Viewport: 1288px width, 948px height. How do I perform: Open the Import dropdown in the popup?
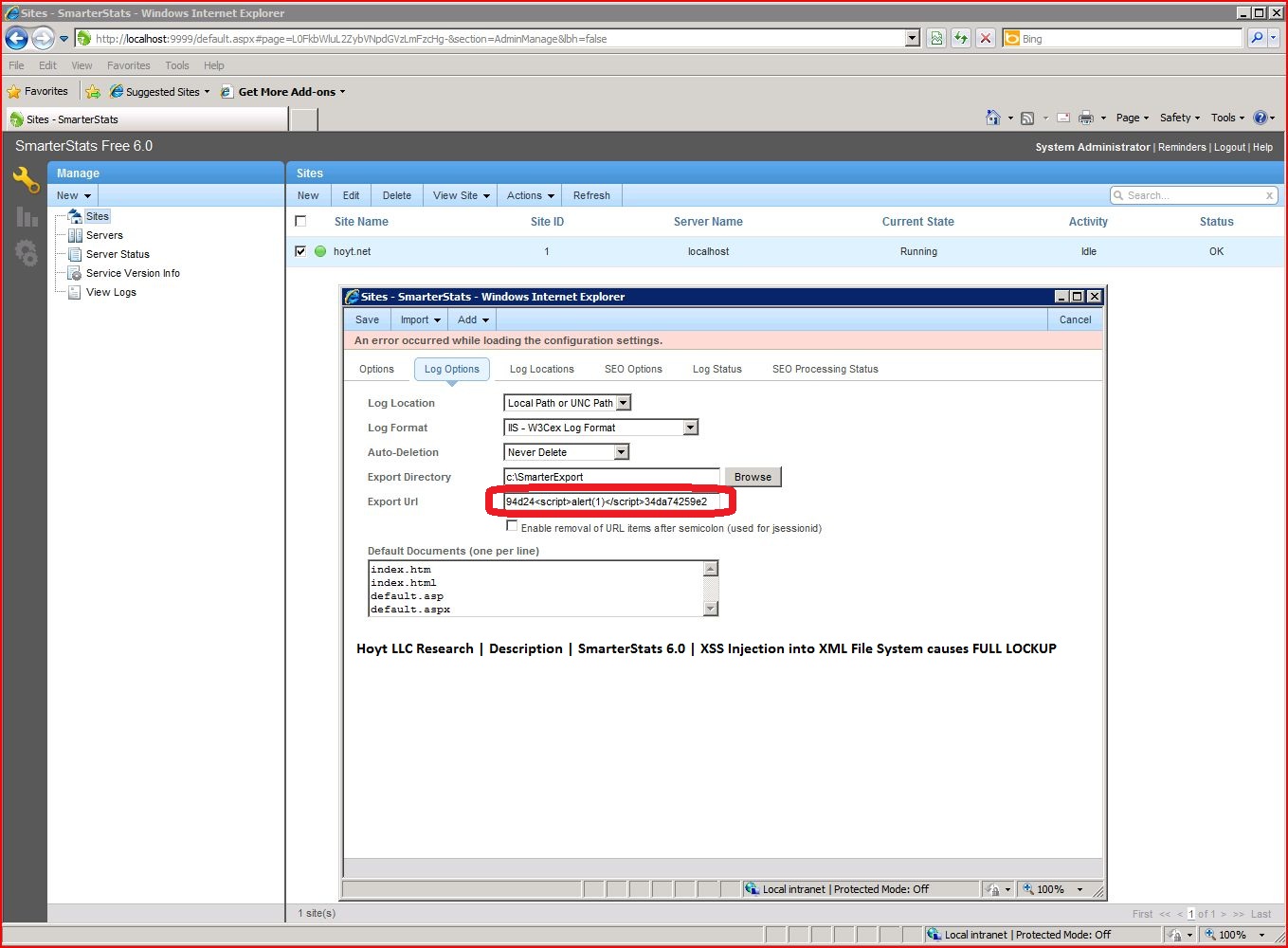pos(420,319)
